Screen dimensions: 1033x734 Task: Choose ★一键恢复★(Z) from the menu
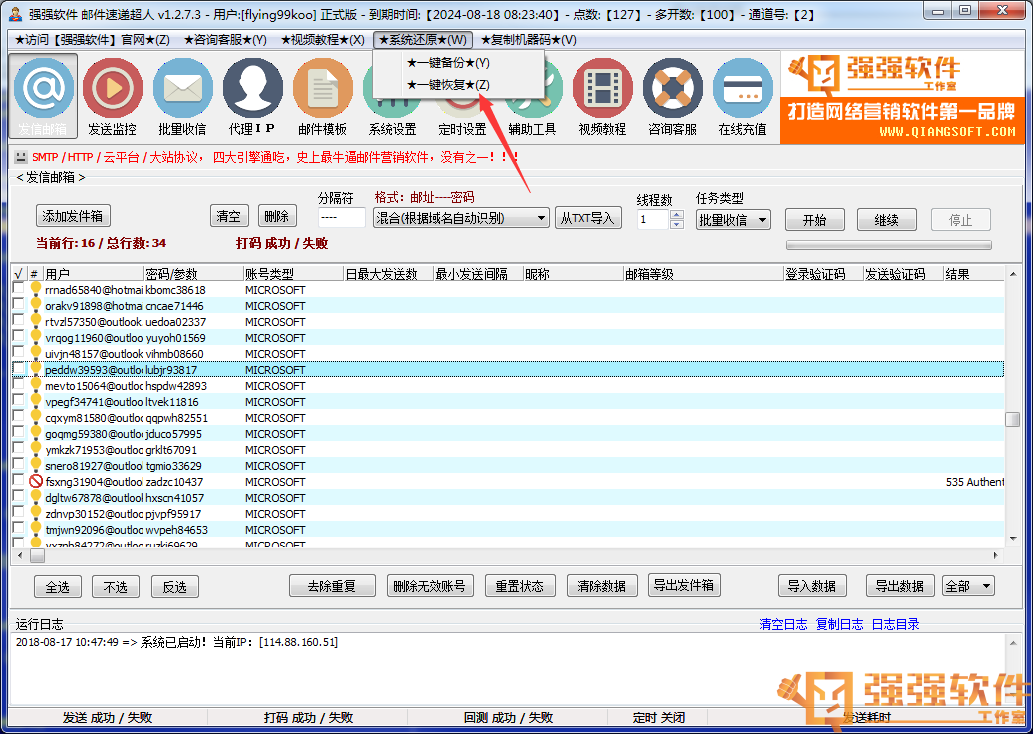449,85
